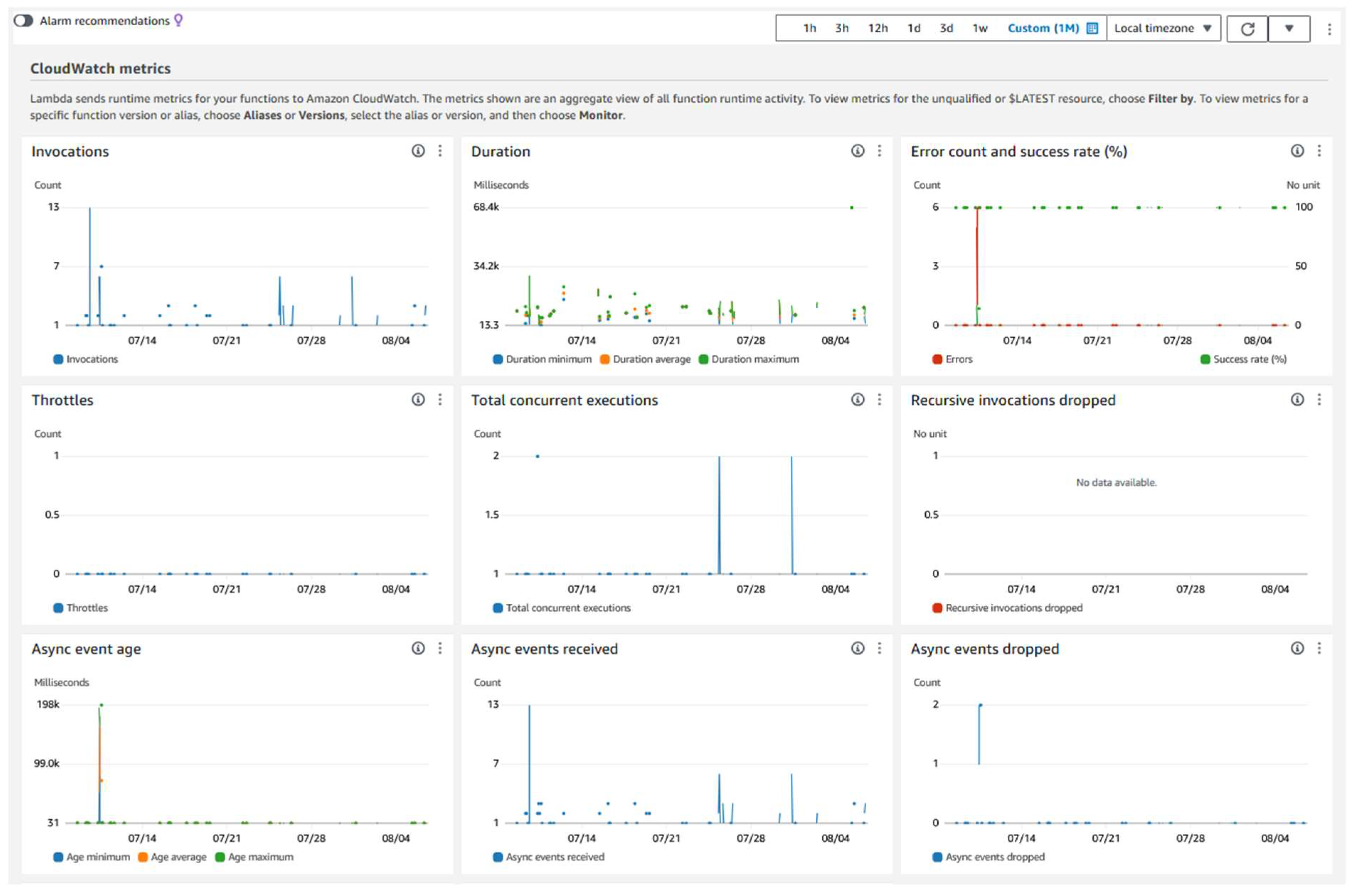Image resolution: width=1354 pixels, height=896 pixels.
Task: Click the info icon on Total concurrent executions
Action: pos(857,399)
